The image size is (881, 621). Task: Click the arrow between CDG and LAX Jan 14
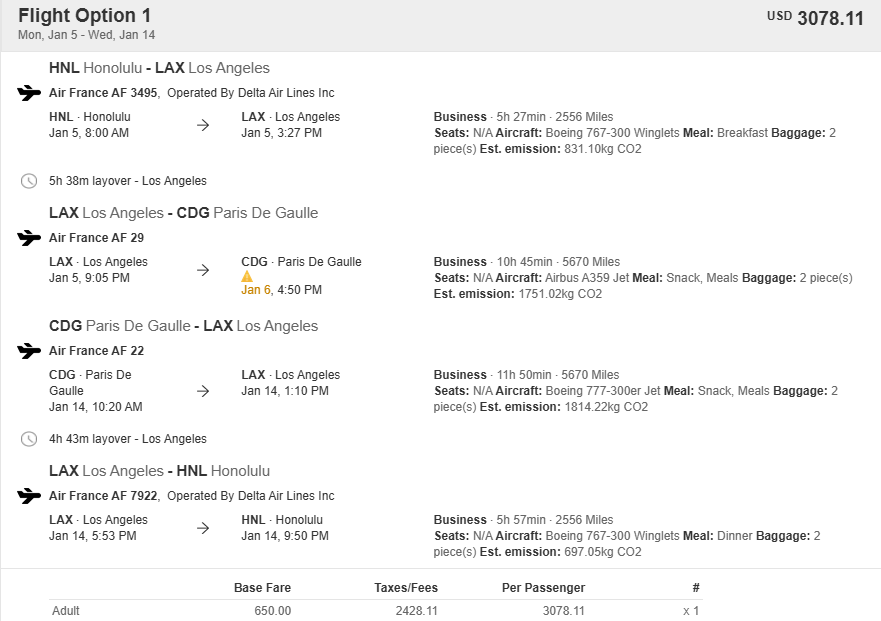coord(203,391)
